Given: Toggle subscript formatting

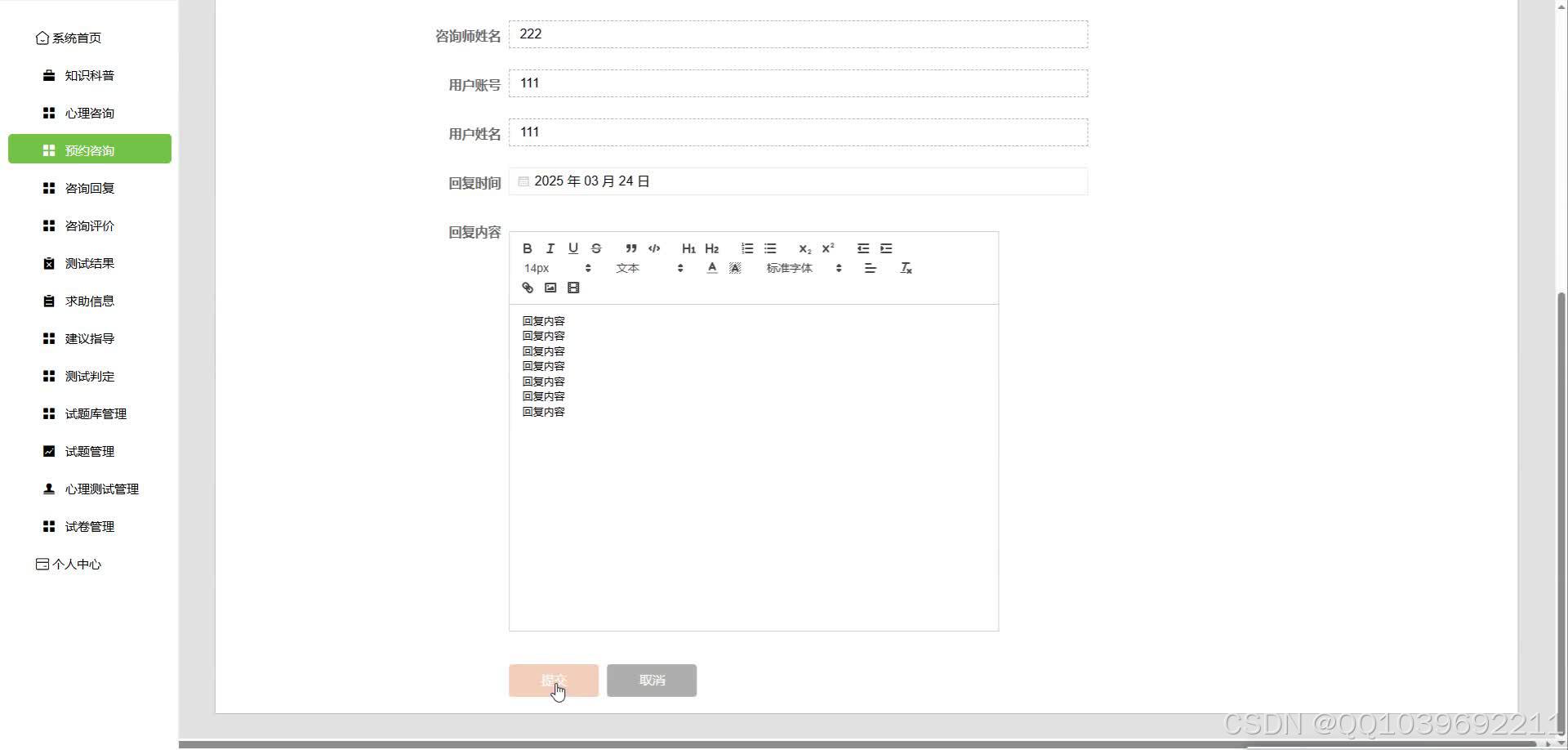Looking at the screenshot, I should [804, 248].
